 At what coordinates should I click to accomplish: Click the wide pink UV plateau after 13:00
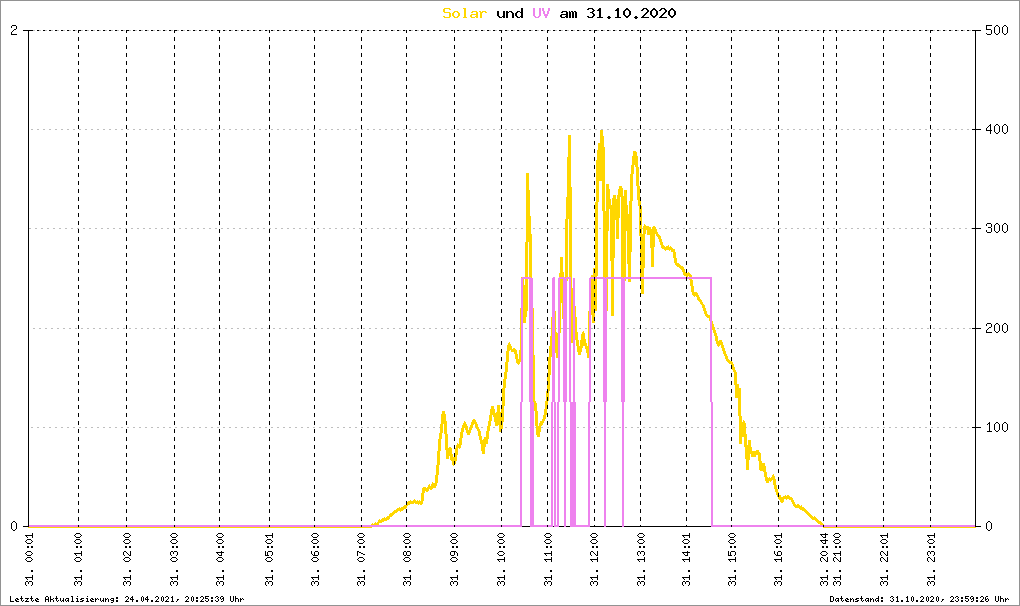pos(667,278)
